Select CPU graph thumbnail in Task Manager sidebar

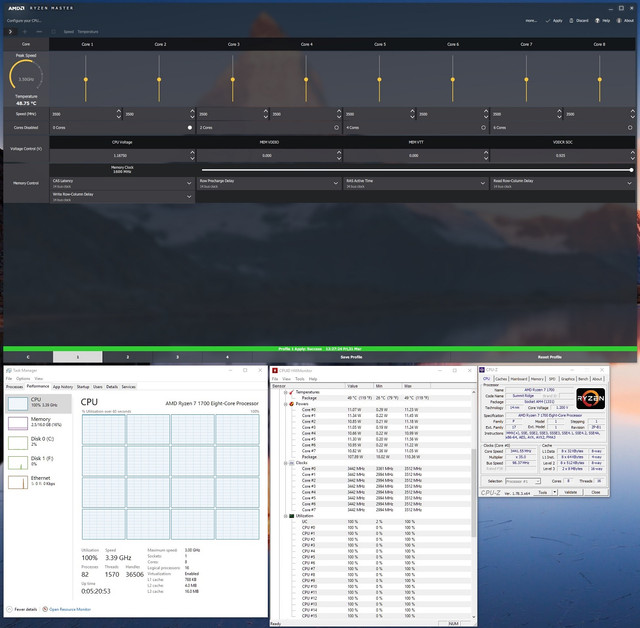[x=18, y=404]
